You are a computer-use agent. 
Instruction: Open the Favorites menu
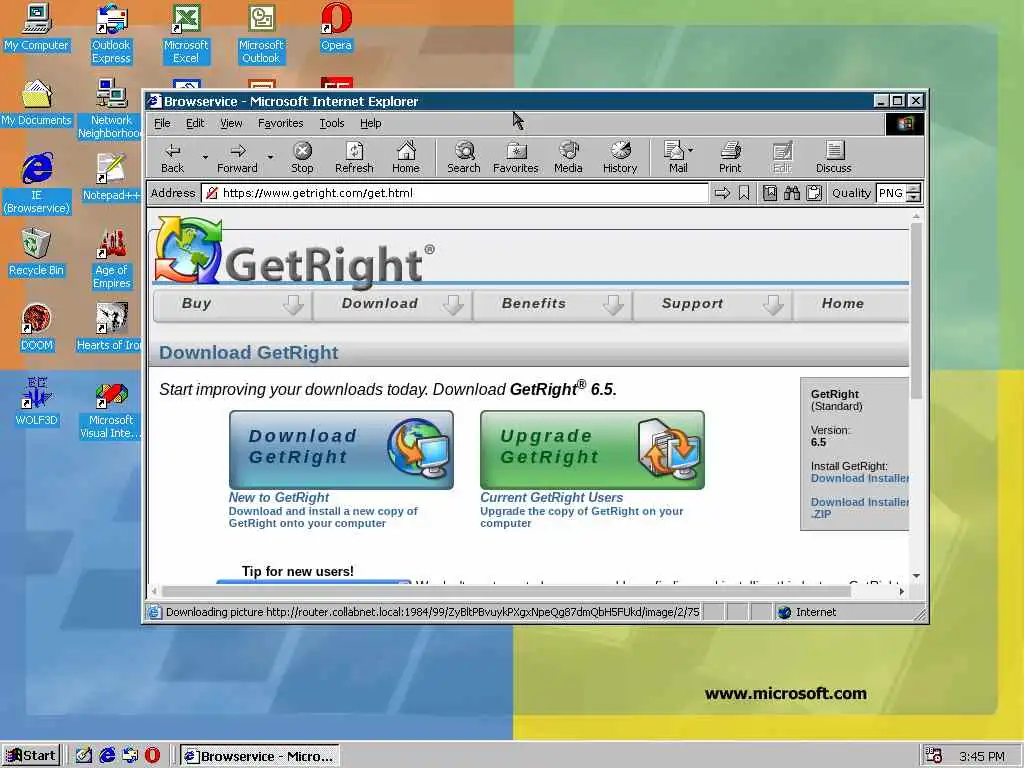click(x=280, y=123)
